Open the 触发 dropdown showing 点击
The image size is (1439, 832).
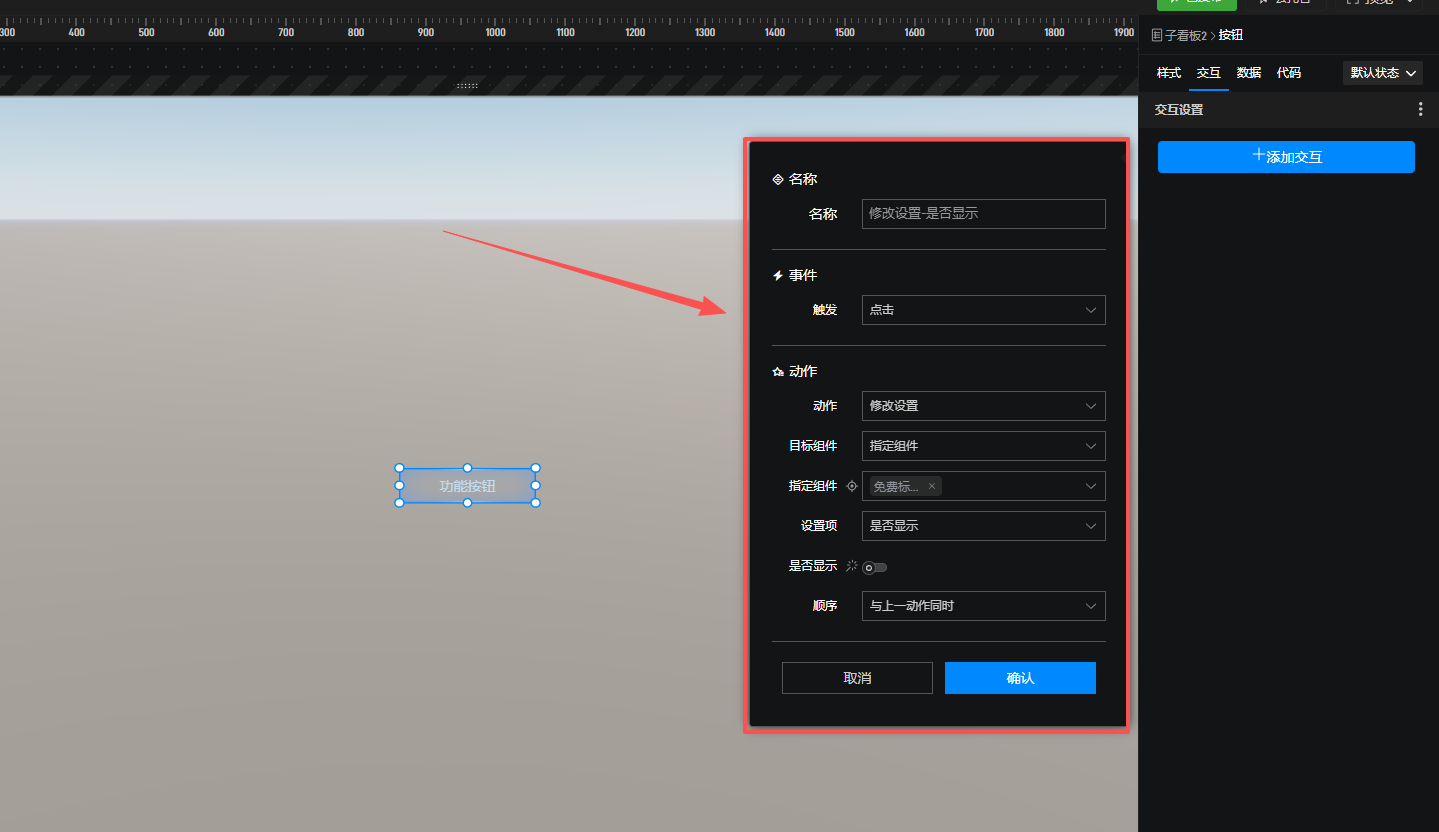[x=983, y=310]
